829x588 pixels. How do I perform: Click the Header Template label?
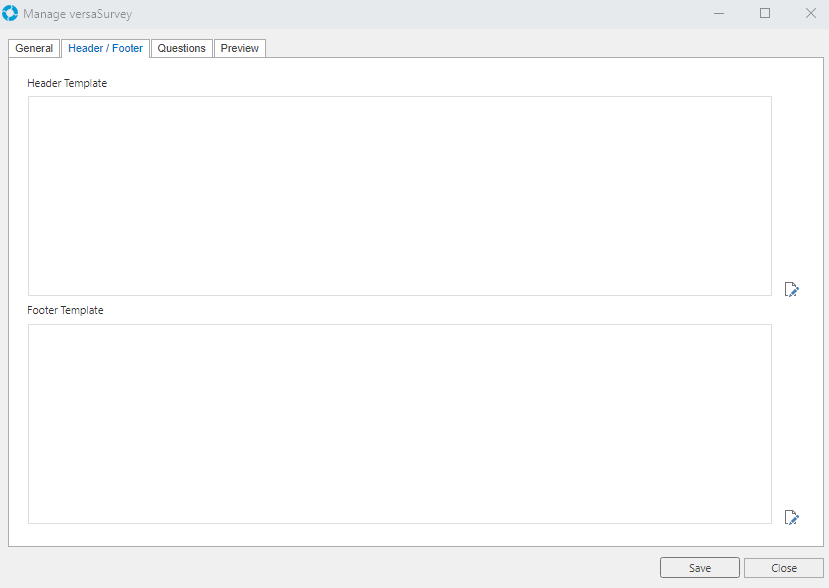pyautogui.click(x=67, y=83)
